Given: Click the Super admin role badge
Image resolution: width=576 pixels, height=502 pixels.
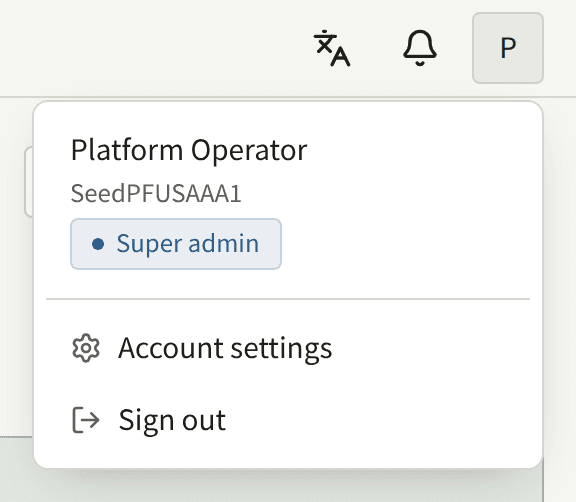Looking at the screenshot, I should [x=176, y=244].
